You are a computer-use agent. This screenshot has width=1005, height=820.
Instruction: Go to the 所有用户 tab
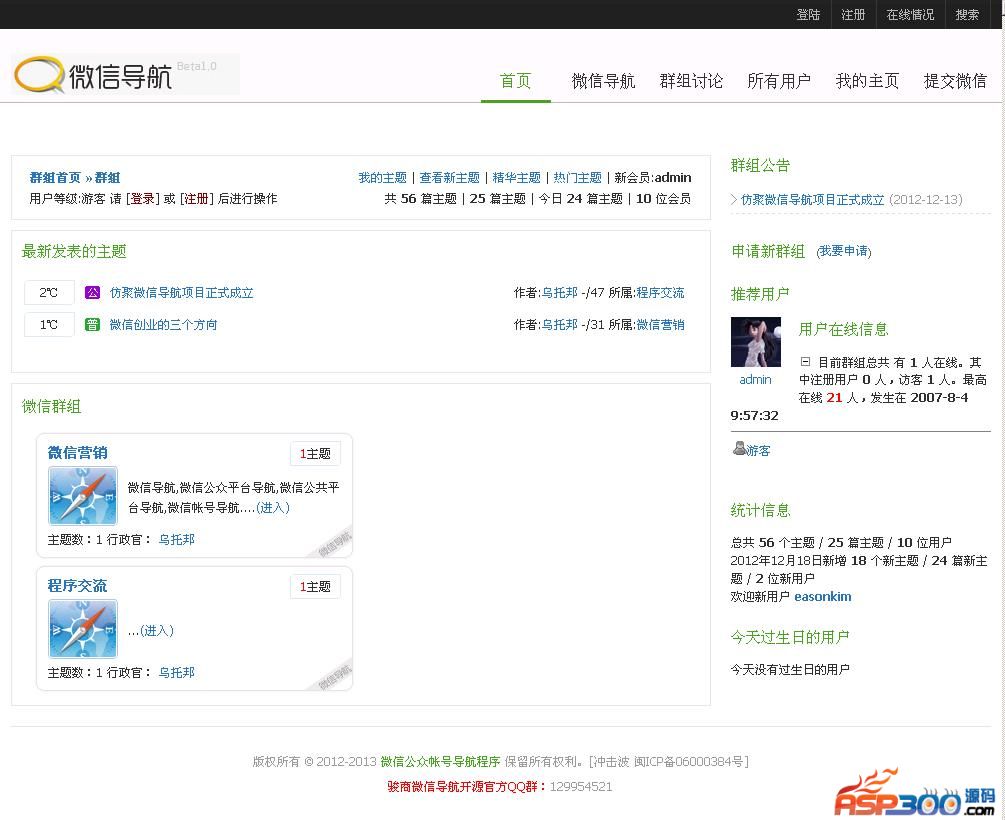point(778,81)
